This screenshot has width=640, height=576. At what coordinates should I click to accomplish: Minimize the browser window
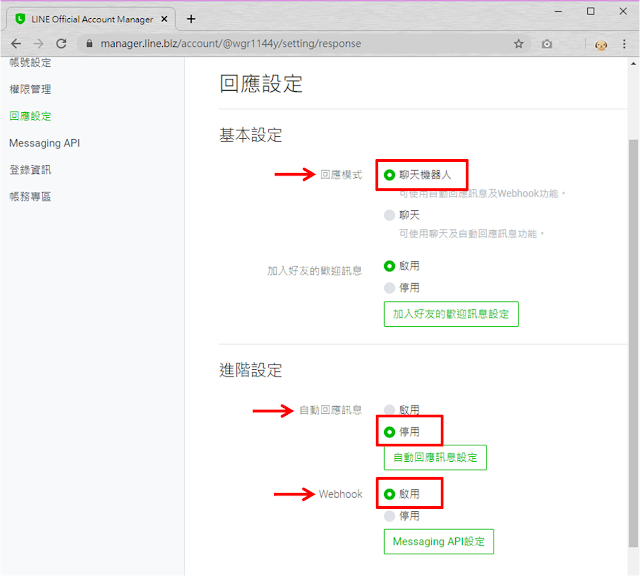point(558,11)
